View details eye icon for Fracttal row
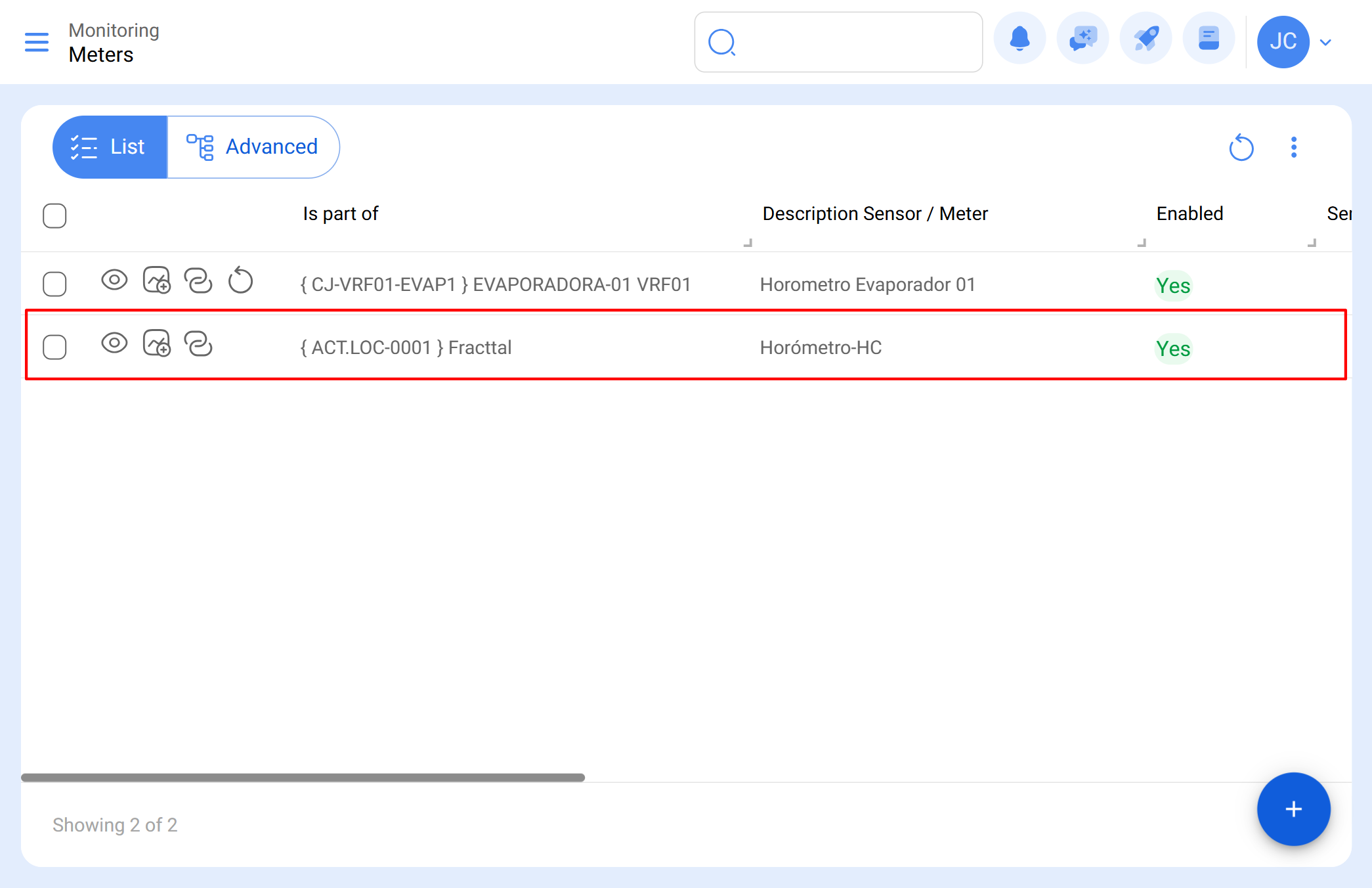This screenshot has width=1372, height=888. (114, 343)
